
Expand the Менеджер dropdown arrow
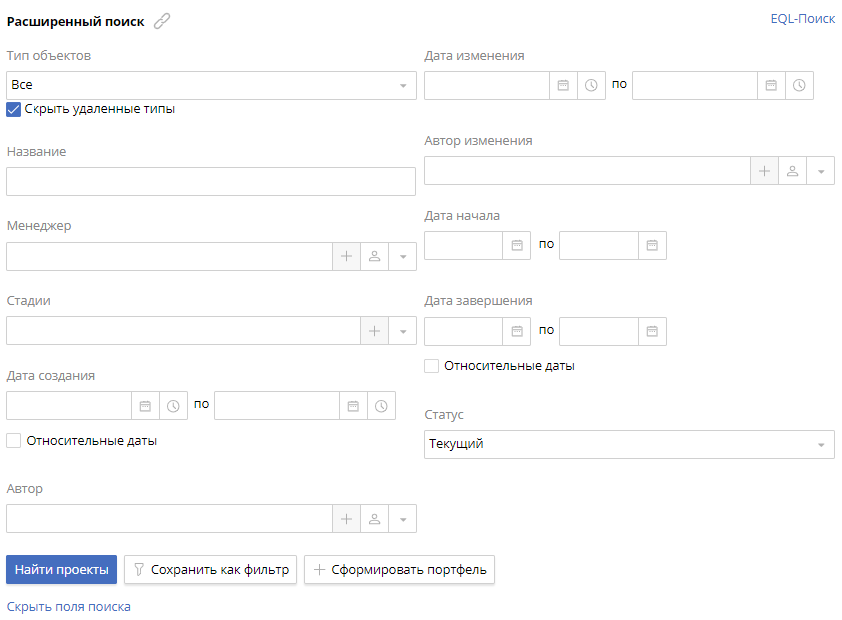(403, 257)
